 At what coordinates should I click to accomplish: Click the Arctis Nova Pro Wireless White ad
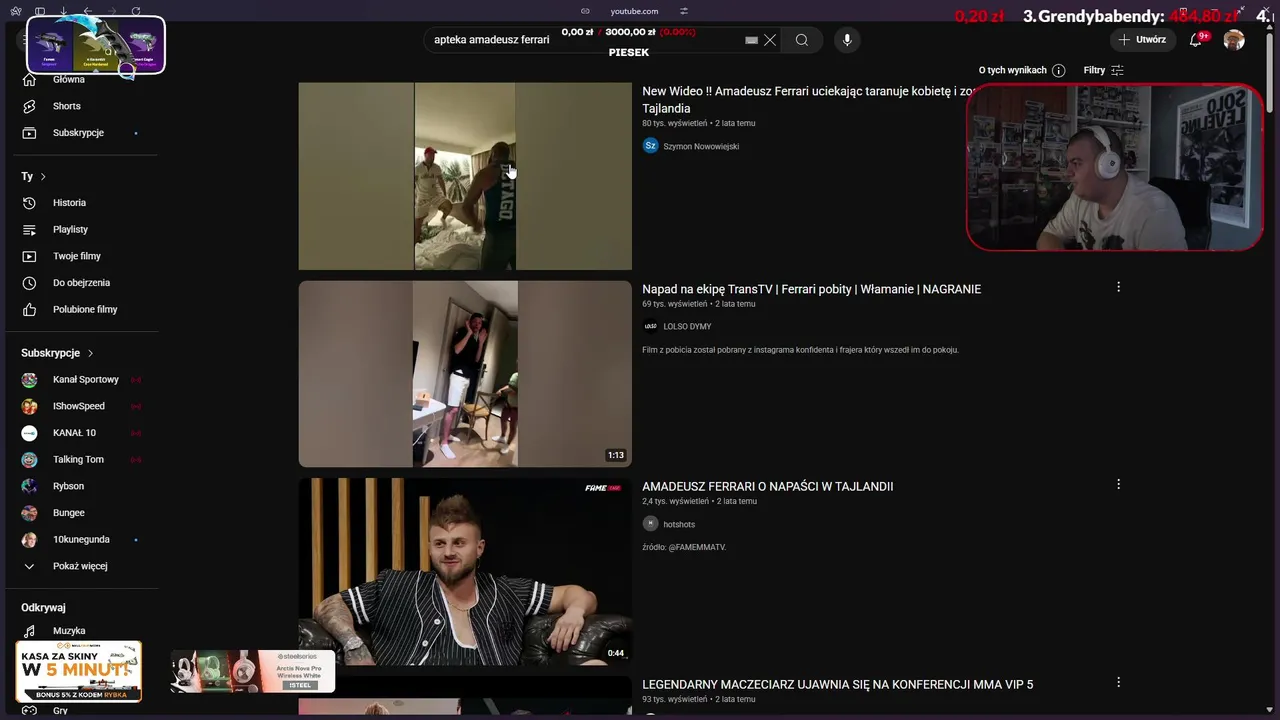pos(253,671)
